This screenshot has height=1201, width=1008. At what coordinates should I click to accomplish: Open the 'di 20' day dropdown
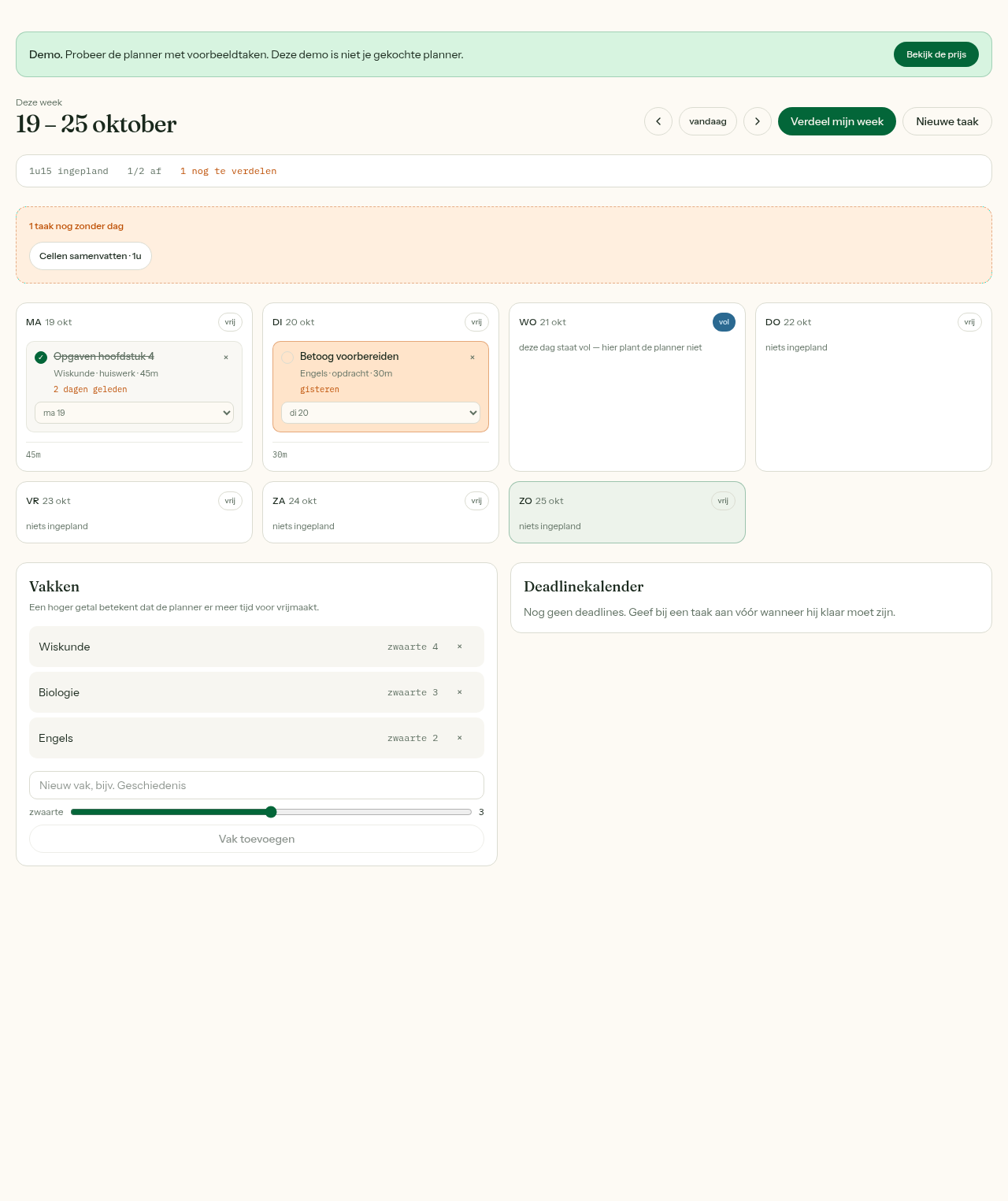[380, 413]
